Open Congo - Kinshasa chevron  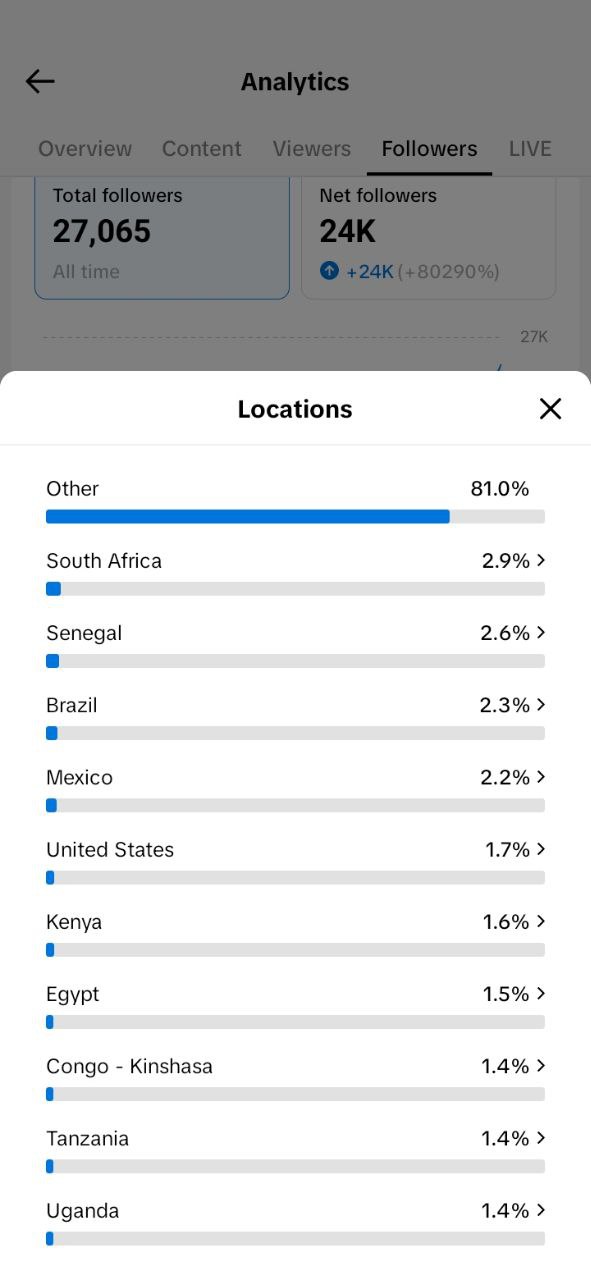pyautogui.click(x=541, y=1065)
